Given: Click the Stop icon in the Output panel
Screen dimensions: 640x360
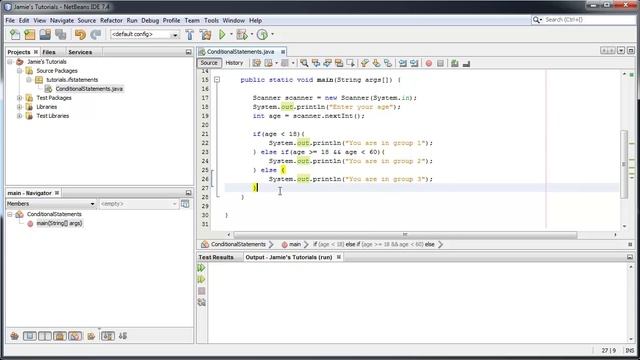Looking at the screenshot, I should point(202,291).
